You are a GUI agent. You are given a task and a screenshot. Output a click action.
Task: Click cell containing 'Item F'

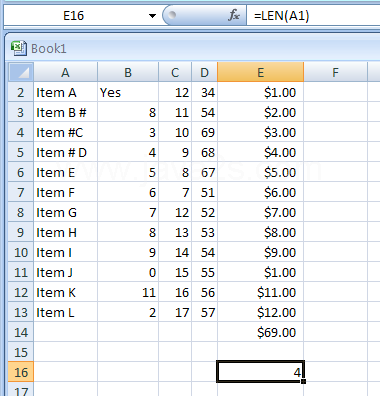click(65, 192)
